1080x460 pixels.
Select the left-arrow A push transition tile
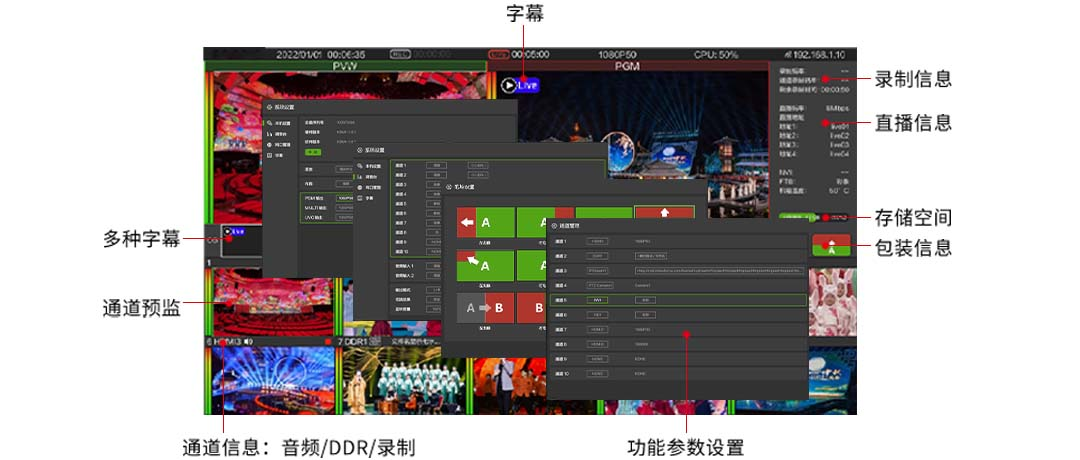tap(485, 222)
